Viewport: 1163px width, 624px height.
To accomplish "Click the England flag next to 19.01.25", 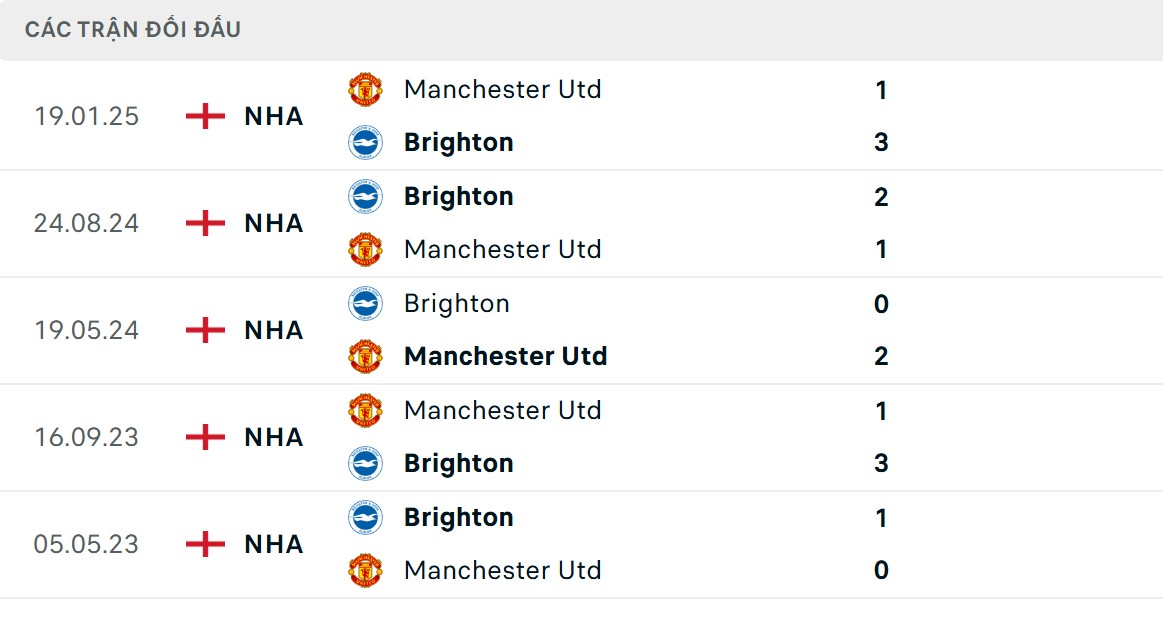I will 205,116.
